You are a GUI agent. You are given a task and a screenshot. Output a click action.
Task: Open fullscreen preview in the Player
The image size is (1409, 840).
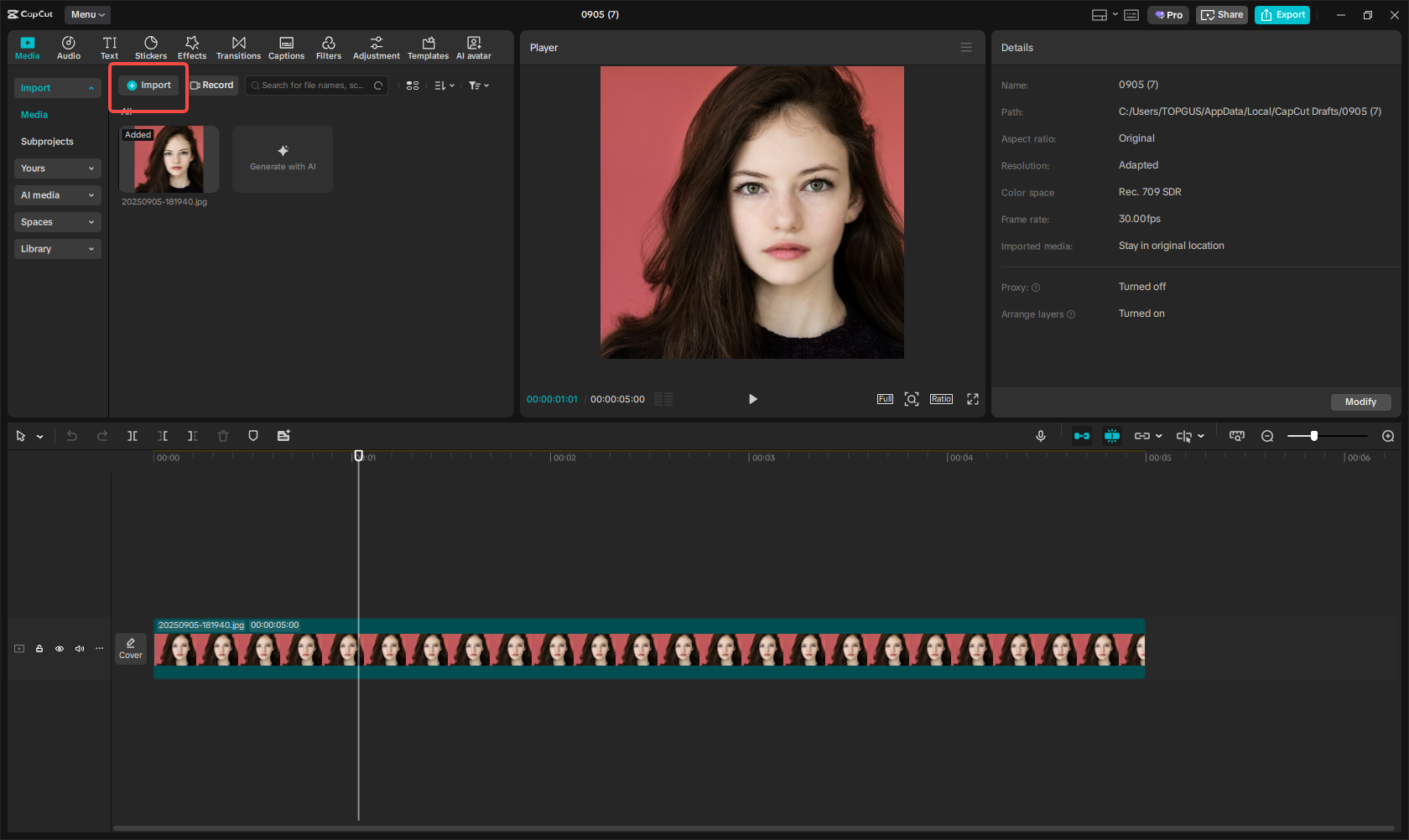tap(973, 399)
